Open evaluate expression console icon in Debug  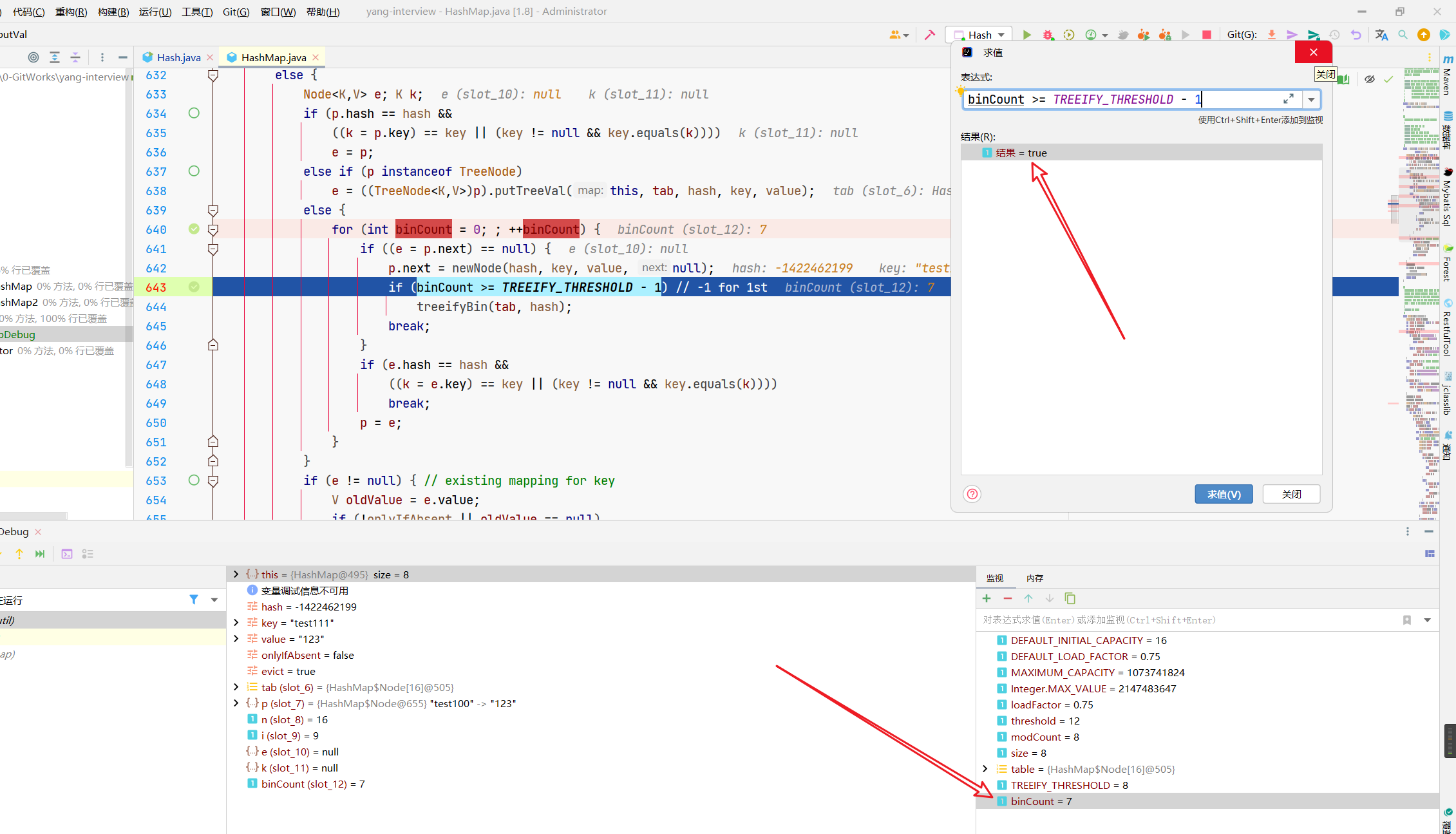67,554
